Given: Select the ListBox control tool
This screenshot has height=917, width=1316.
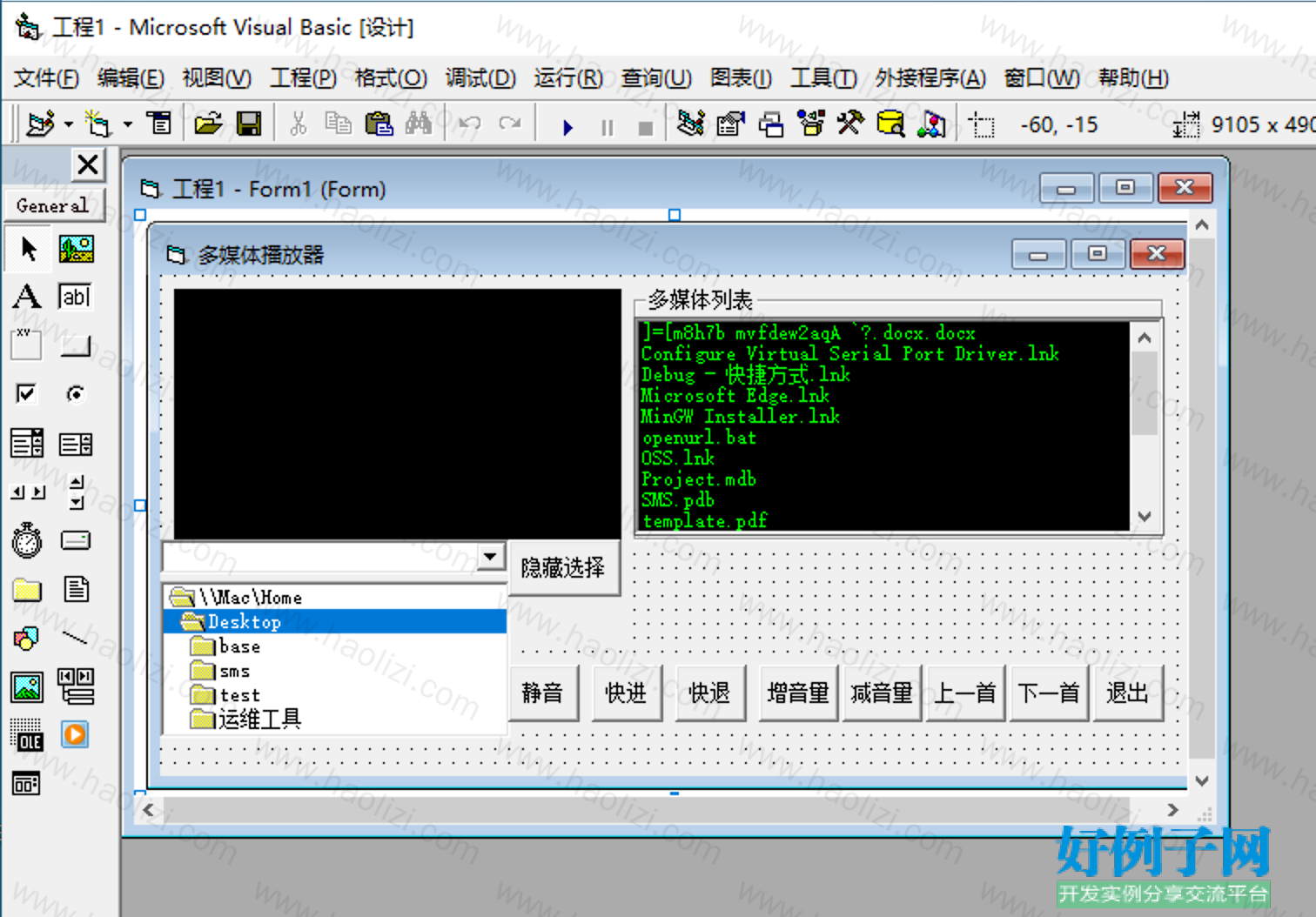Looking at the screenshot, I should point(77,444).
